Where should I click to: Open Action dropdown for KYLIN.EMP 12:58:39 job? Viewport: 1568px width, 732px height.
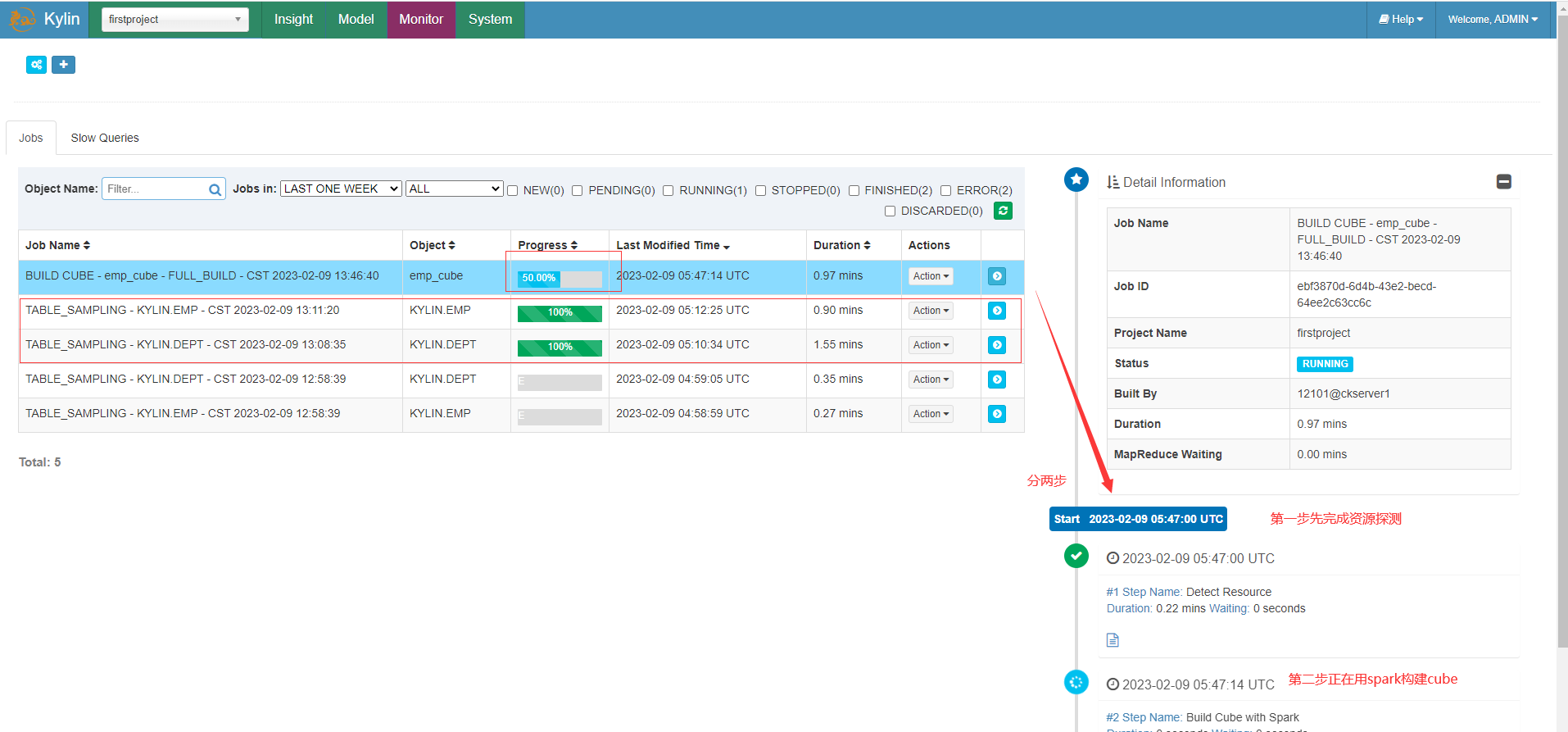pos(931,414)
